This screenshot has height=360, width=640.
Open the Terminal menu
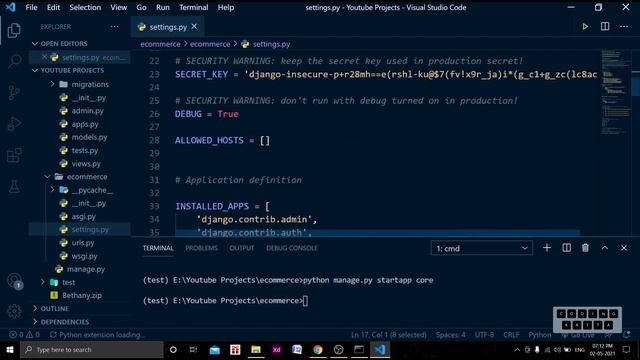193,7
